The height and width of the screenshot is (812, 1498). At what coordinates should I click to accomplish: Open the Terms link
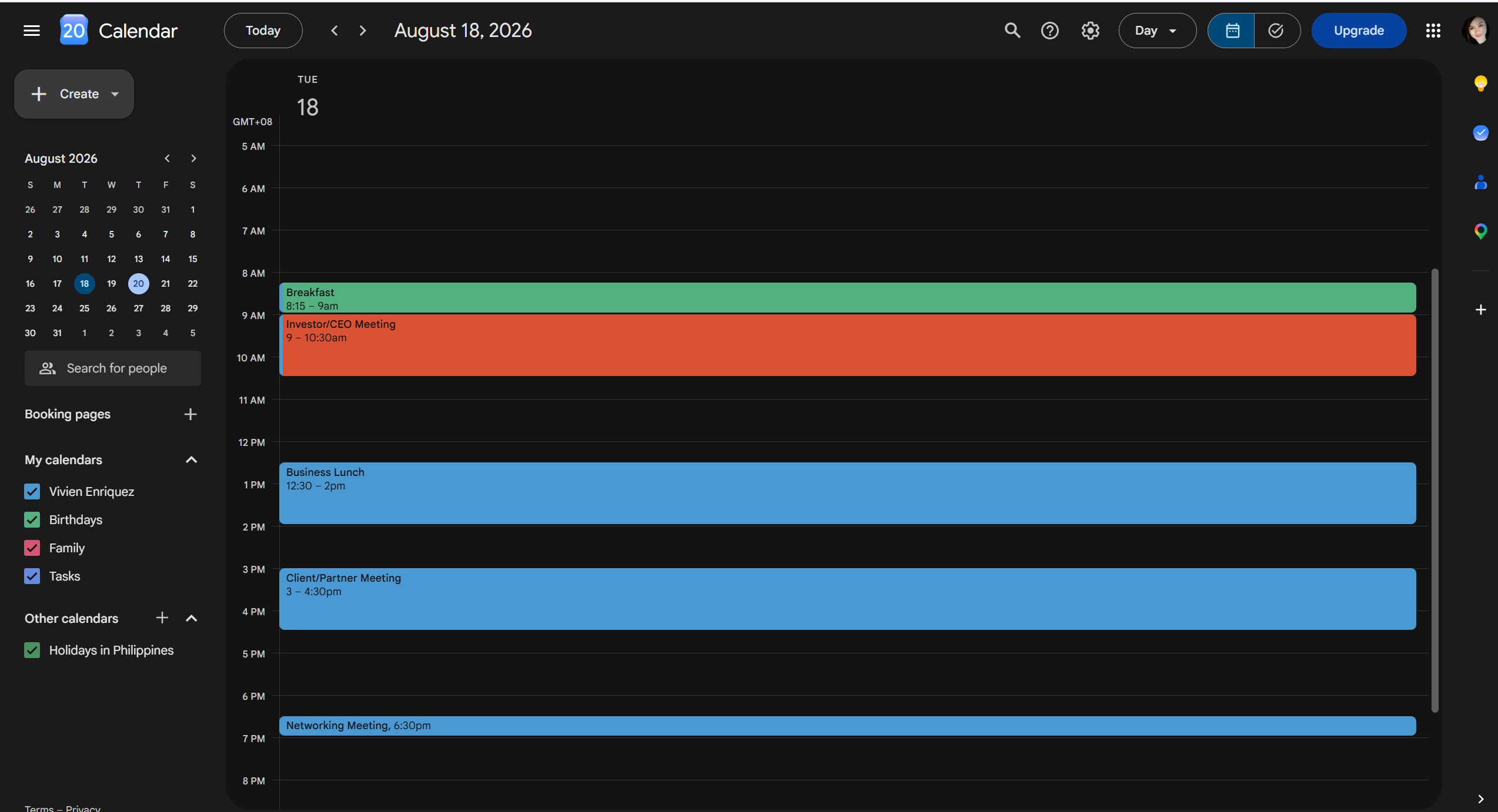click(39, 808)
